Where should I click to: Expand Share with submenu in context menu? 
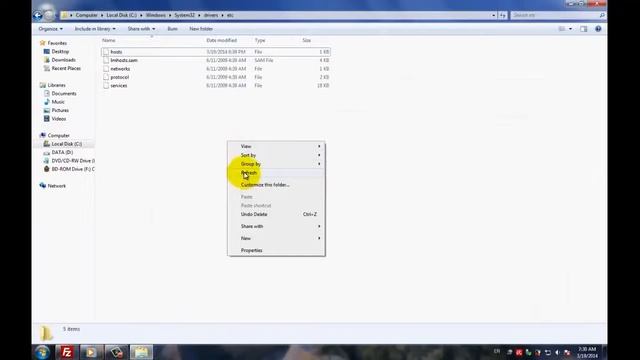[x=276, y=226]
